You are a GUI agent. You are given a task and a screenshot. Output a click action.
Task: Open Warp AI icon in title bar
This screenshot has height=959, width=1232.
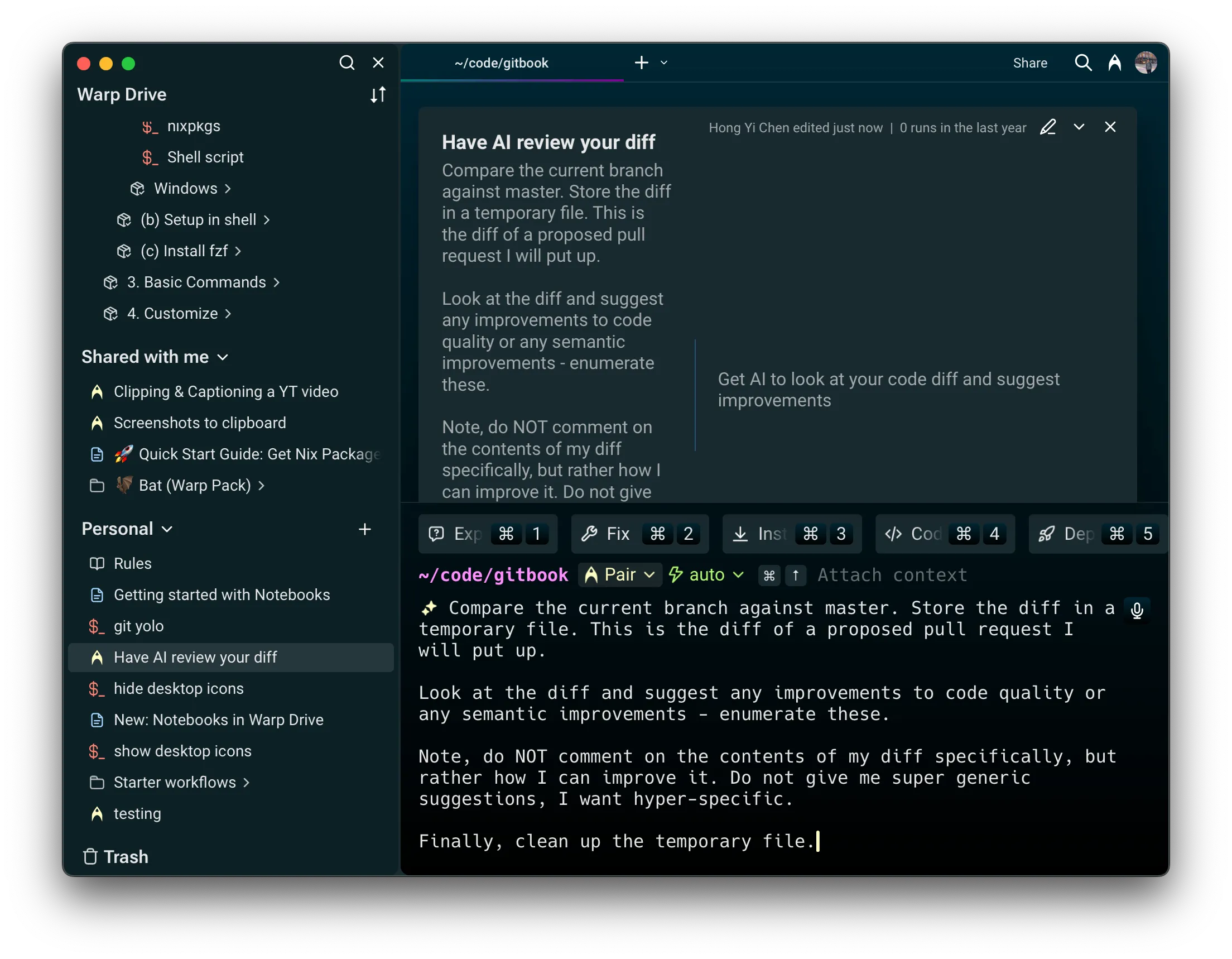[1115, 63]
